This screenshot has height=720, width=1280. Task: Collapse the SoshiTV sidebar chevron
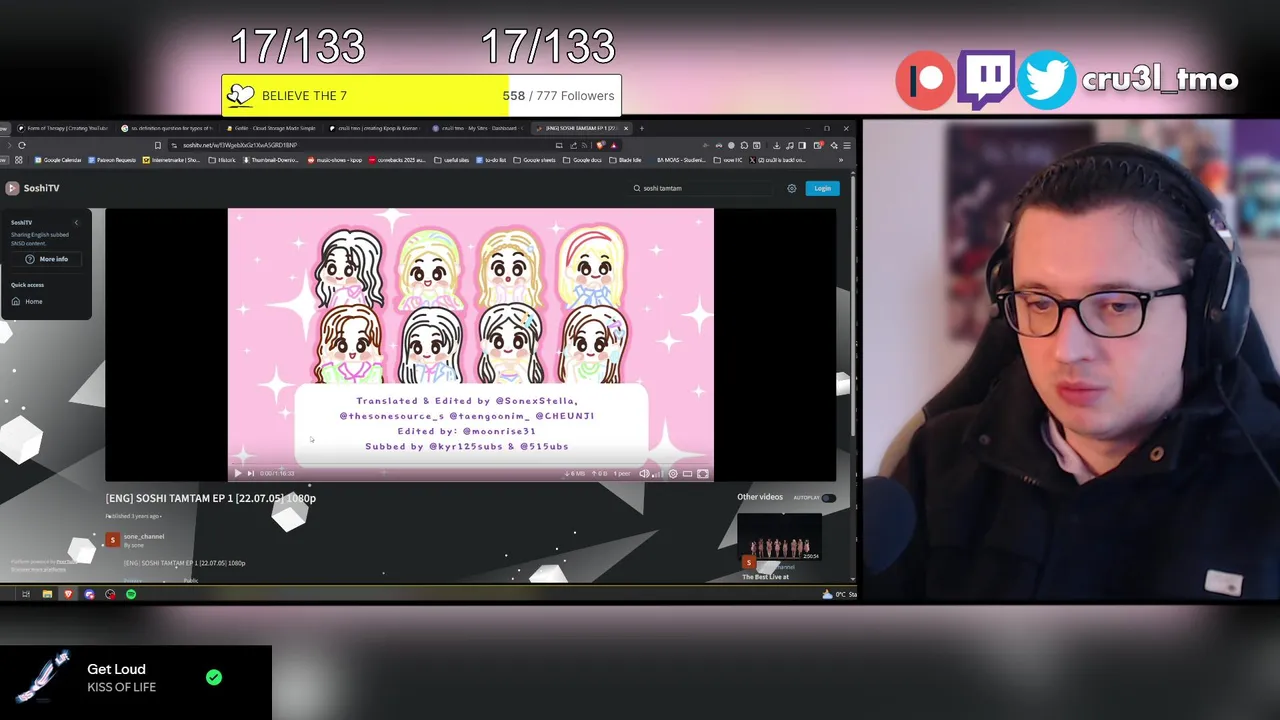(76, 222)
